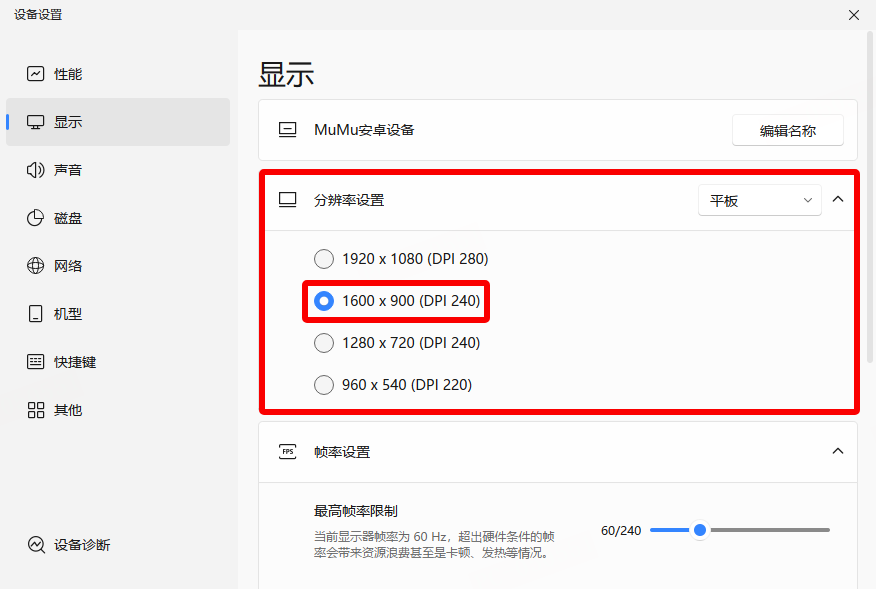Click the 编辑名称 button
876x589 pixels.
point(787,130)
